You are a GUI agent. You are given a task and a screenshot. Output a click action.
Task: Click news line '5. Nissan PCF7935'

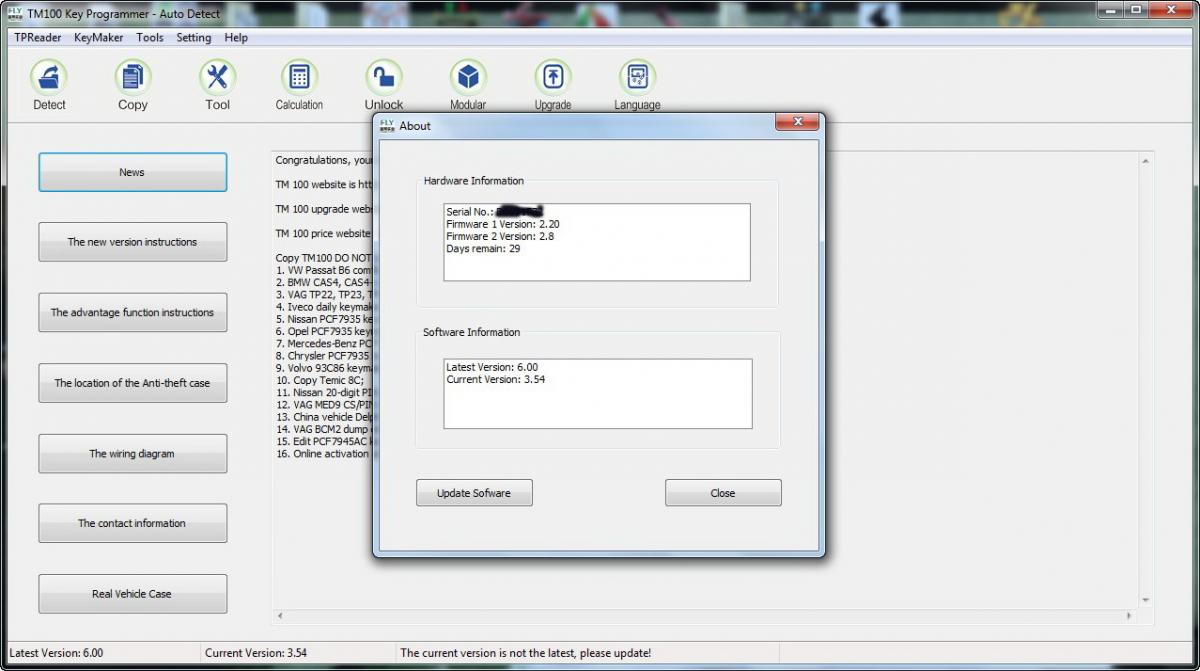(324, 319)
